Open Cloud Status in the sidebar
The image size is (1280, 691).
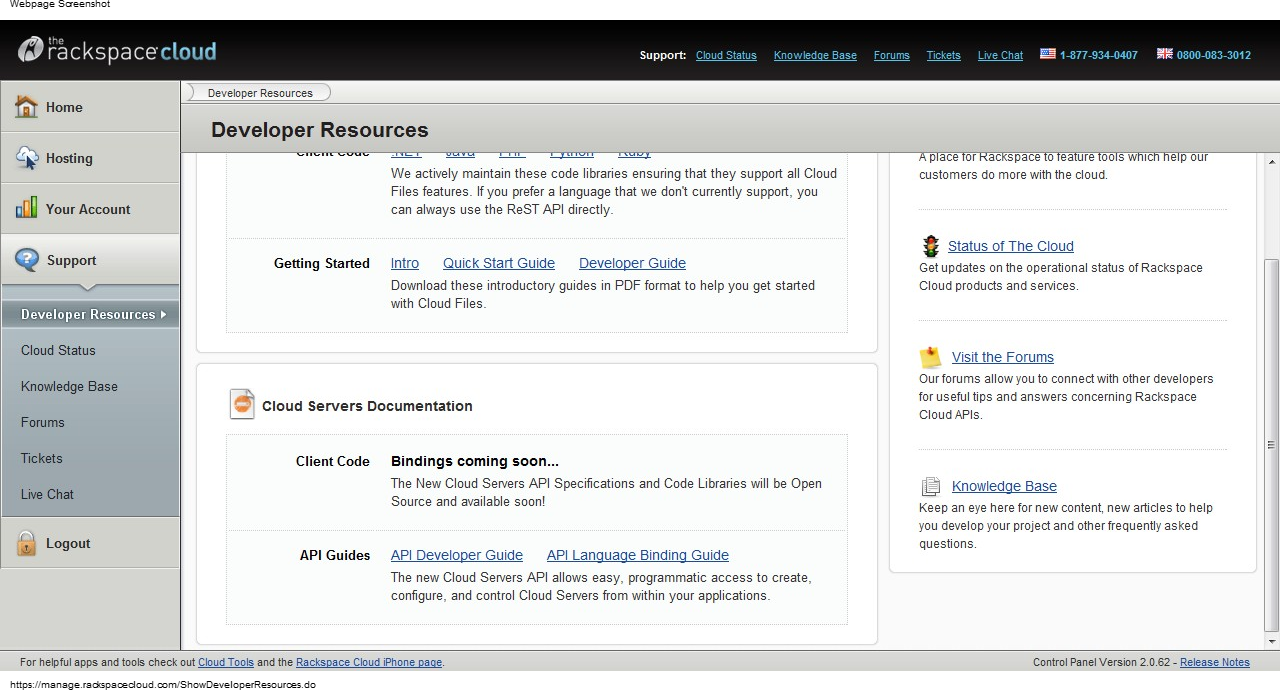click(58, 350)
